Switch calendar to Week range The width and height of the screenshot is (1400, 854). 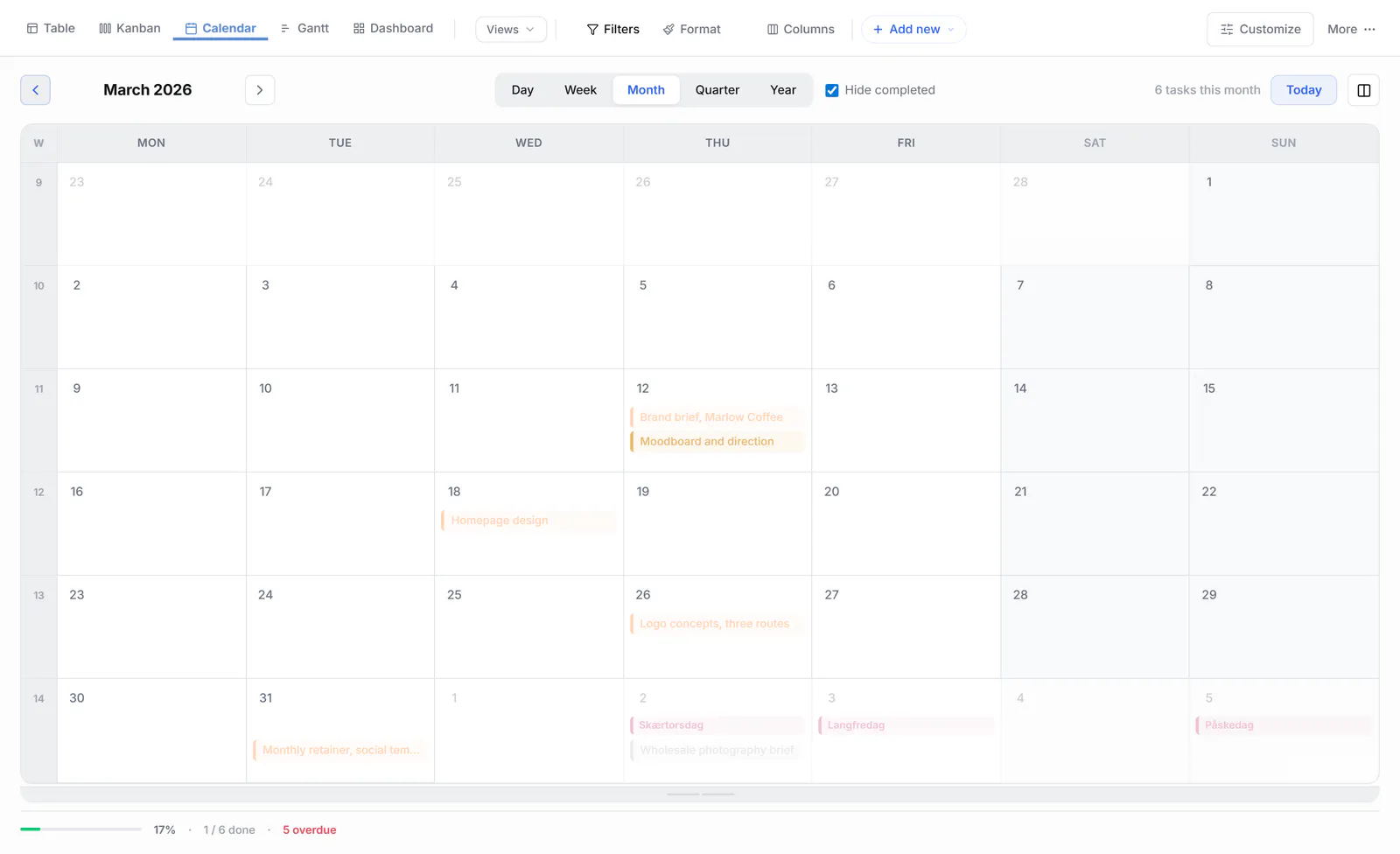(580, 90)
